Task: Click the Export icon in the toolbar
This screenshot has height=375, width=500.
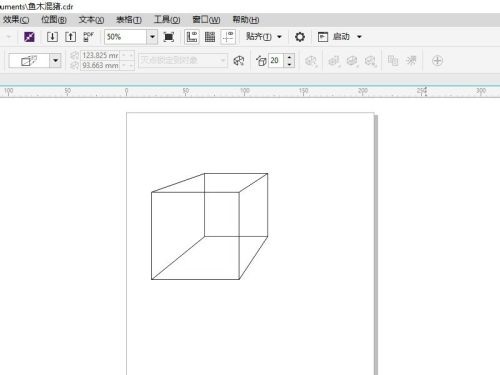Action: tap(70, 37)
